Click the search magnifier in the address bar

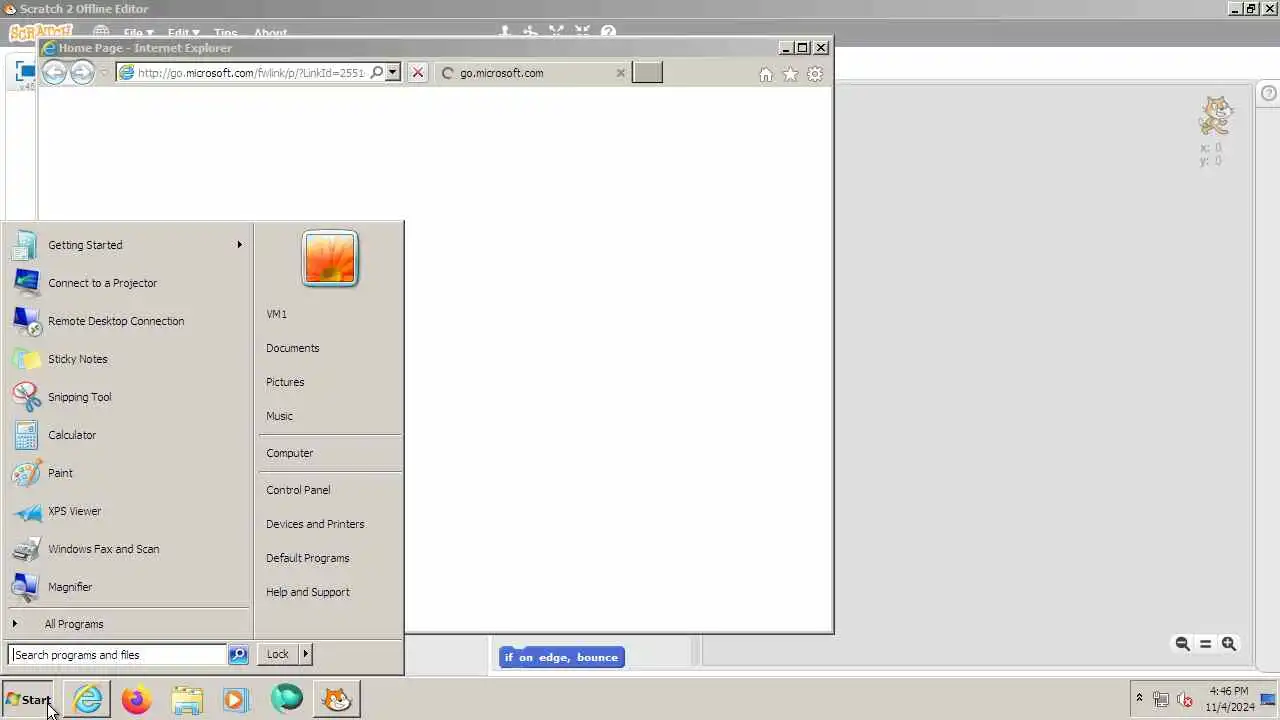(x=377, y=73)
